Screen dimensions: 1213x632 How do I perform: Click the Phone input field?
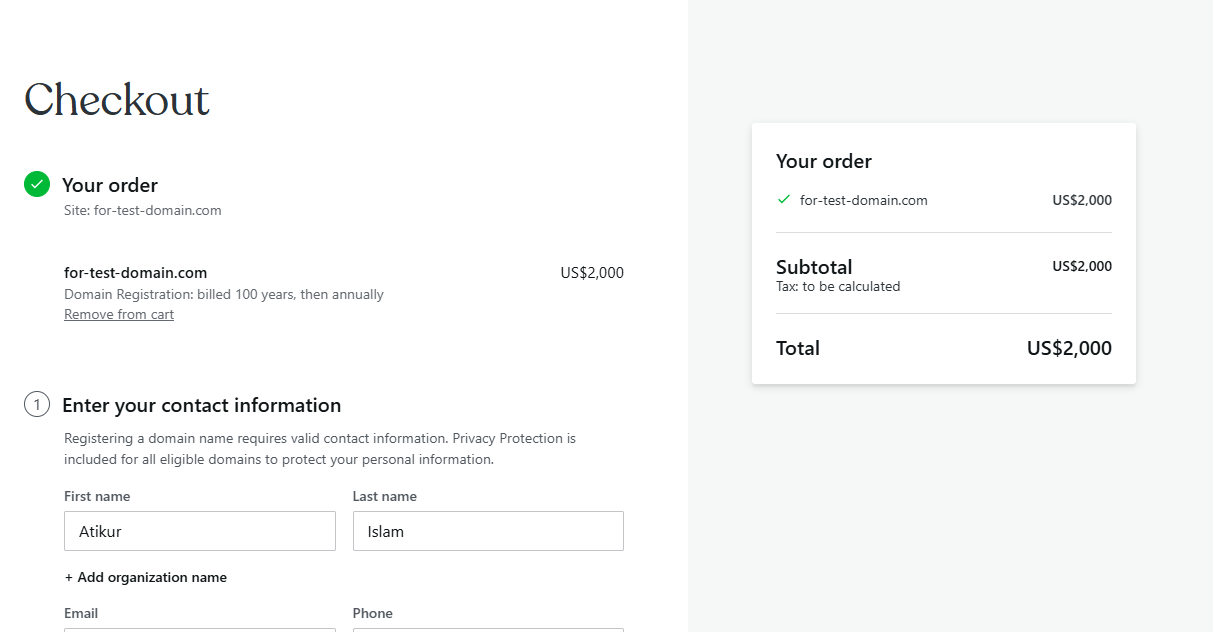(x=488, y=630)
